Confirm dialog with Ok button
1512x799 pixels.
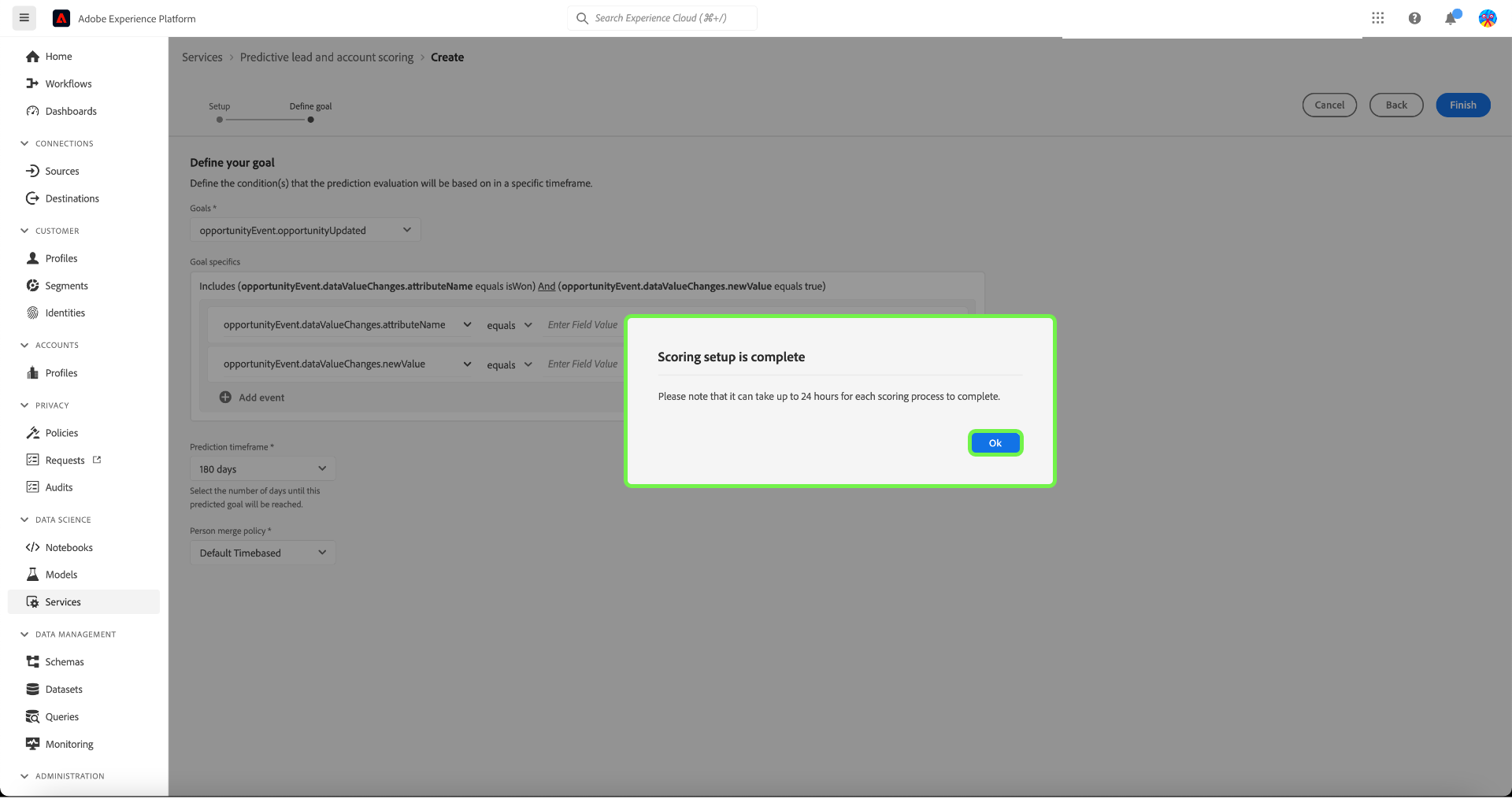point(995,443)
